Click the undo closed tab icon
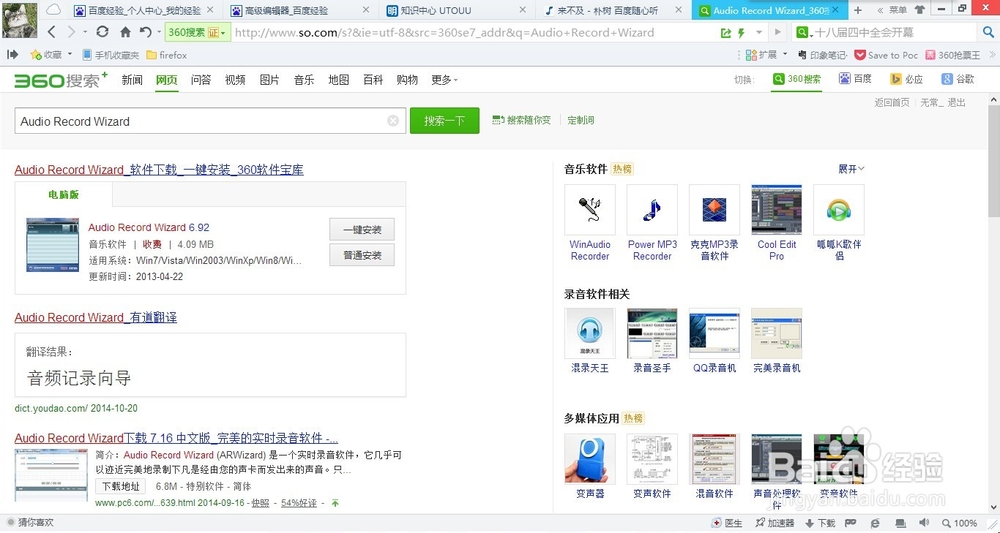The height and width of the screenshot is (533, 1000). [x=146, y=32]
